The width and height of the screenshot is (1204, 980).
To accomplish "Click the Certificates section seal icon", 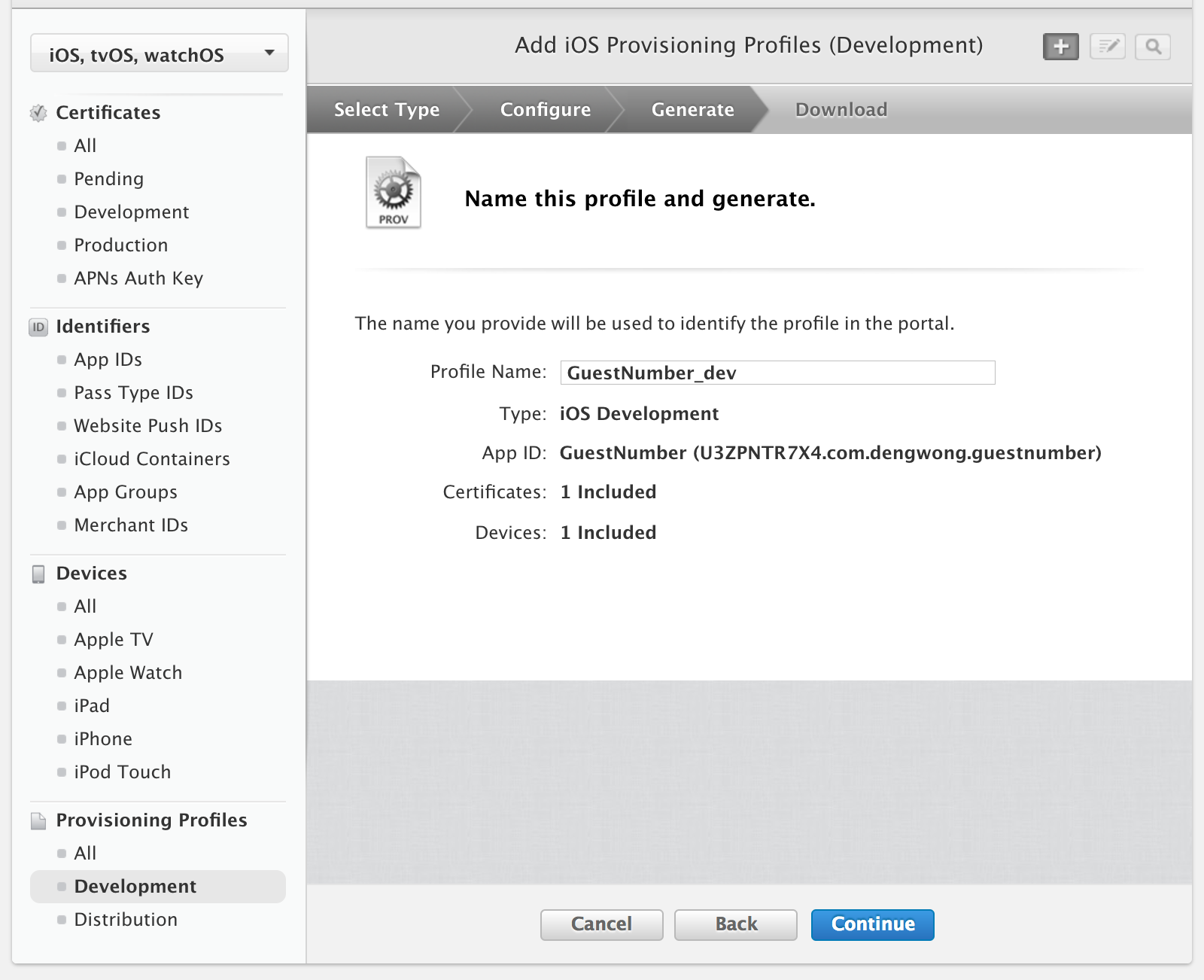I will click(38, 113).
